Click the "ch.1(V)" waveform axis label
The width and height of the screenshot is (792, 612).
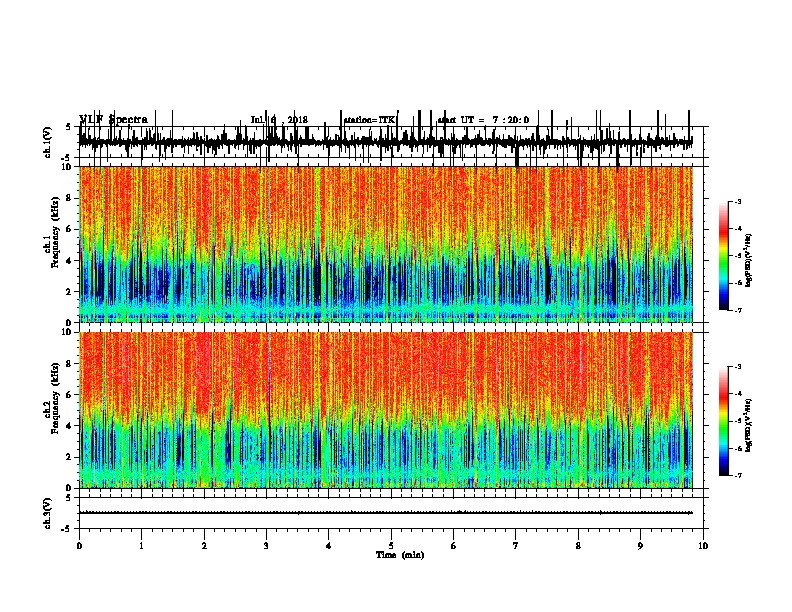(48, 142)
